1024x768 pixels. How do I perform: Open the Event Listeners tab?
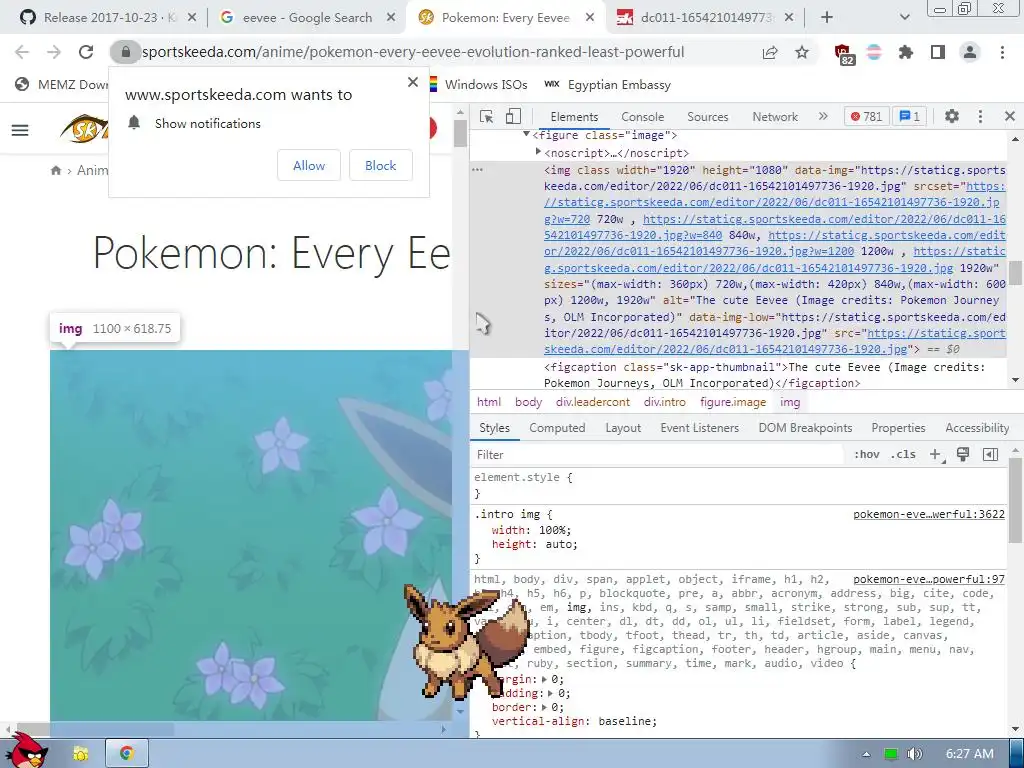point(699,428)
